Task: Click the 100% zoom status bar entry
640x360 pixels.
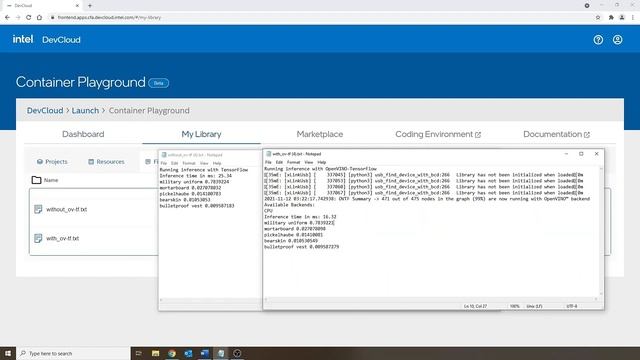Action: (x=514, y=306)
